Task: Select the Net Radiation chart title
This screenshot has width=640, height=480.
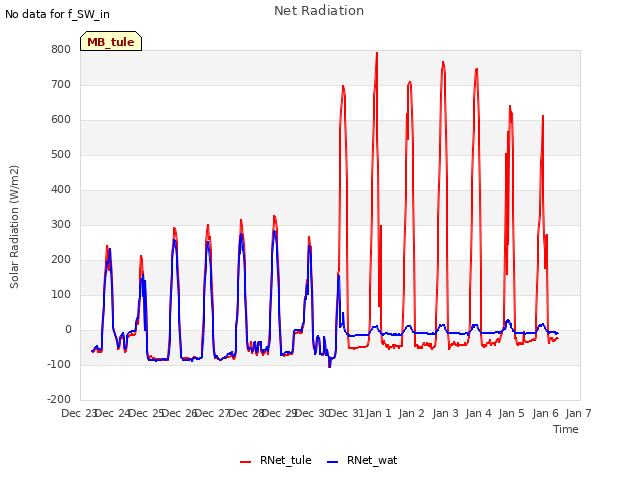Action: click(x=319, y=11)
